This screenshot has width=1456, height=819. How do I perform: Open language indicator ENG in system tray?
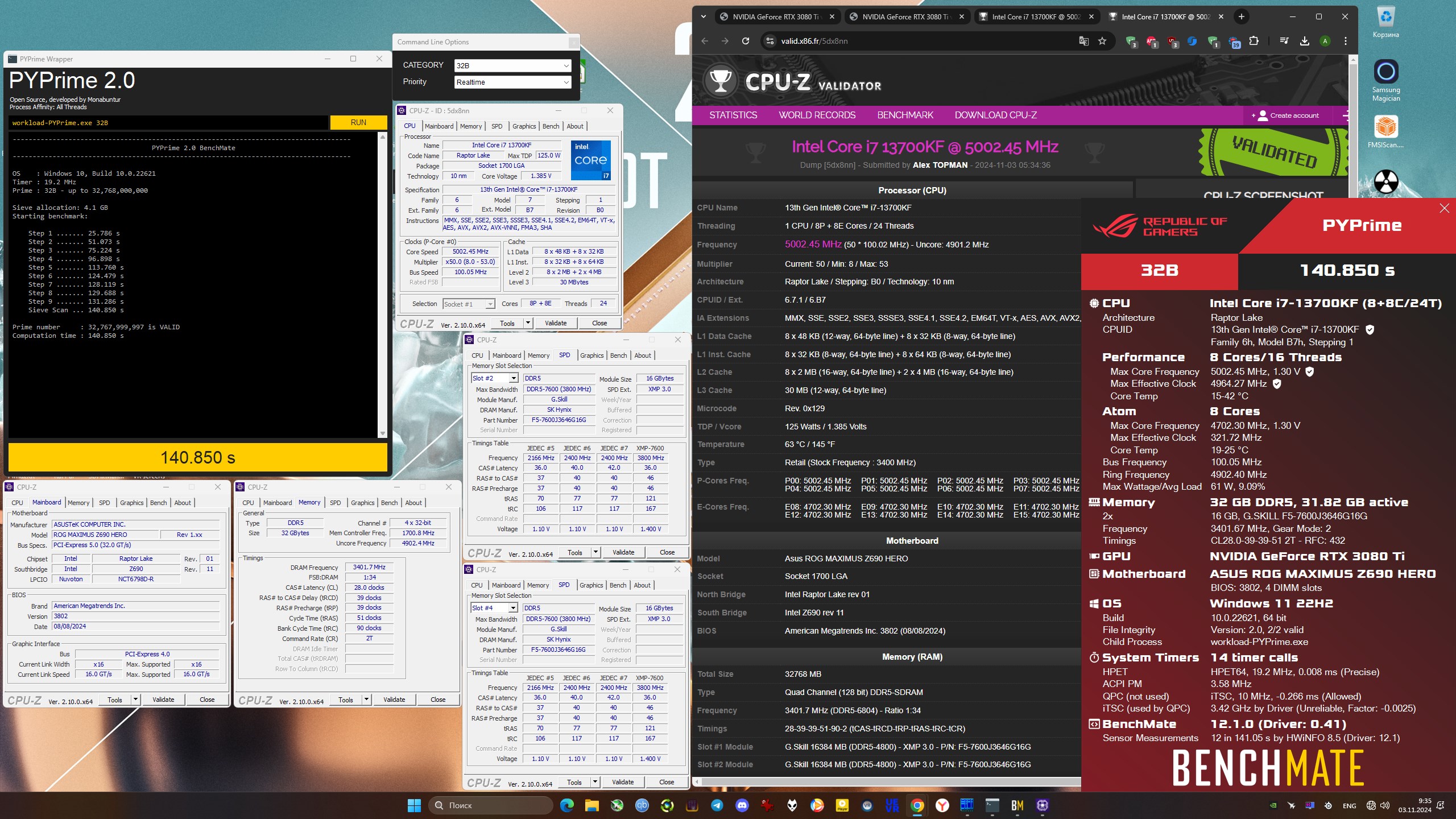tap(1349, 806)
